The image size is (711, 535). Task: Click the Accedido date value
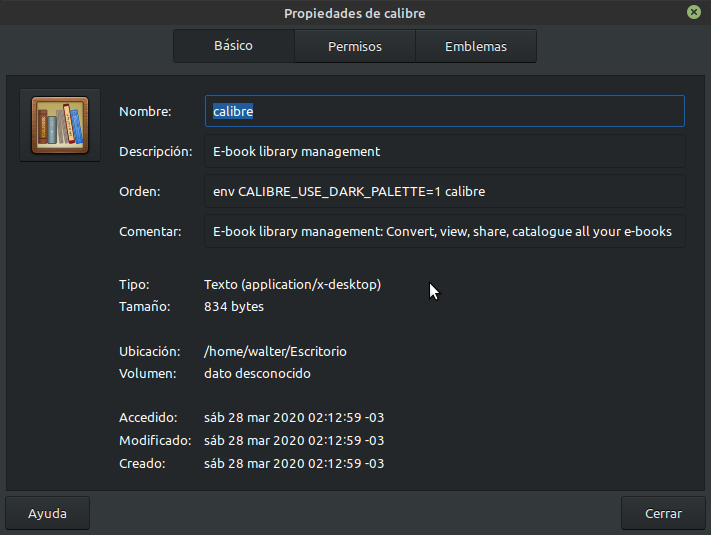pos(294,417)
